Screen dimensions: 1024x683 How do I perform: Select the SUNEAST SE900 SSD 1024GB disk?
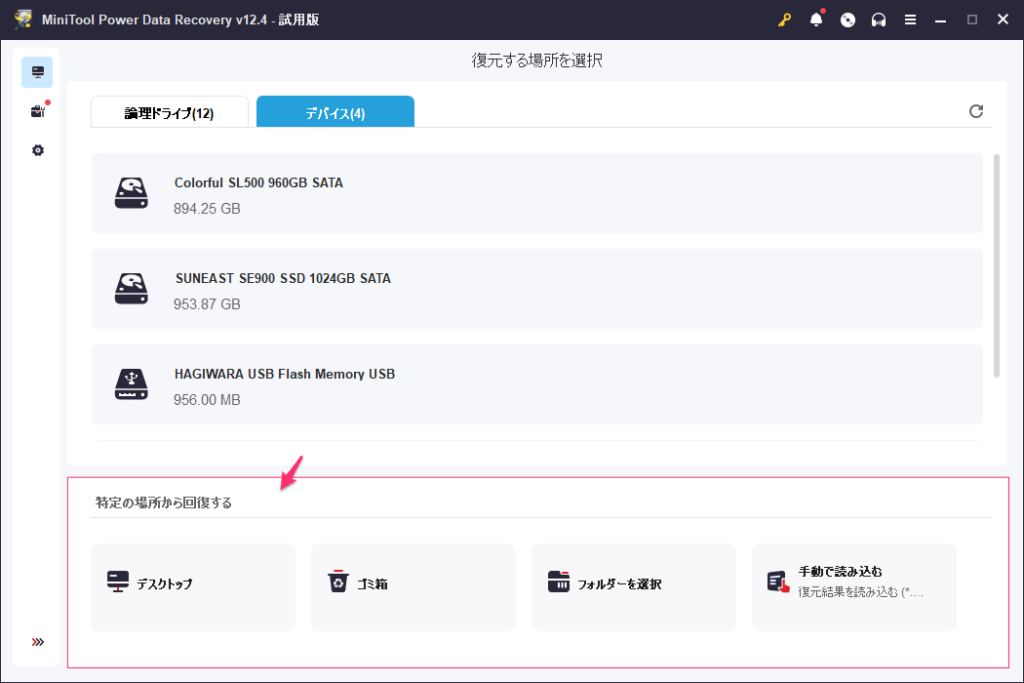point(536,289)
